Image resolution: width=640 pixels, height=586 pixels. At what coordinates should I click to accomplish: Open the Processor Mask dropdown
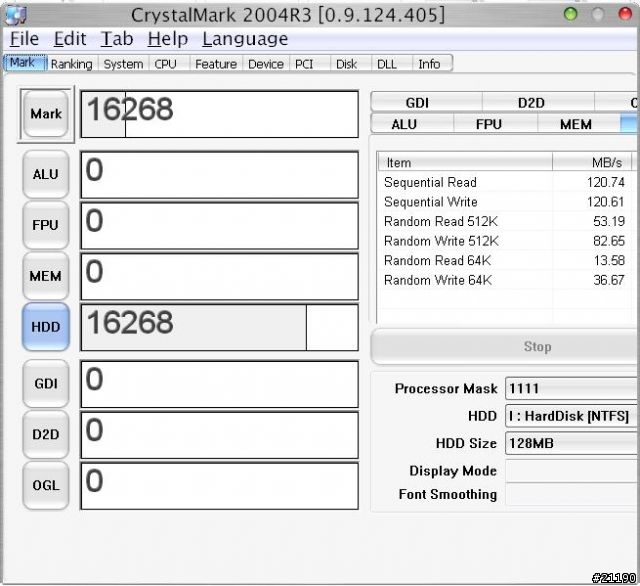[572, 388]
